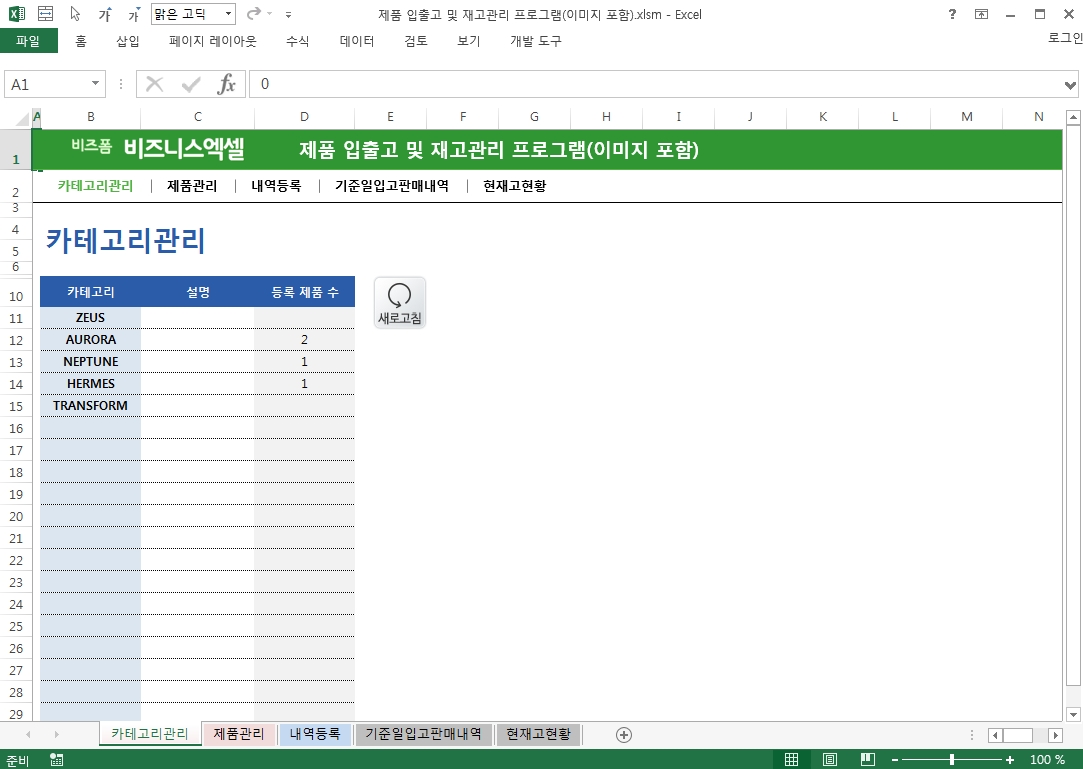Click 제품관리 navigation link in sheet
Screen dimensions: 1083x769
(x=192, y=186)
